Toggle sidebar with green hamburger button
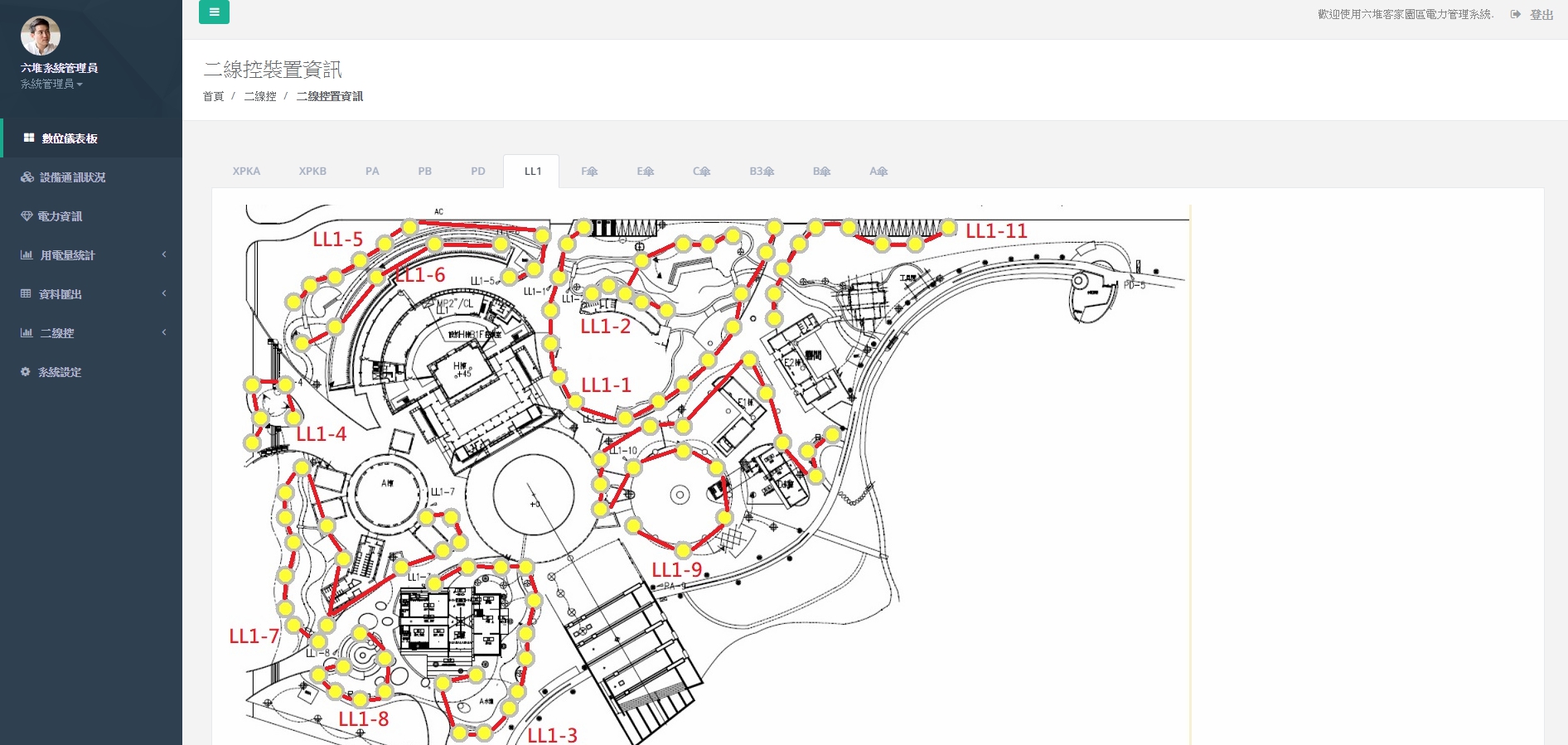 coord(214,12)
